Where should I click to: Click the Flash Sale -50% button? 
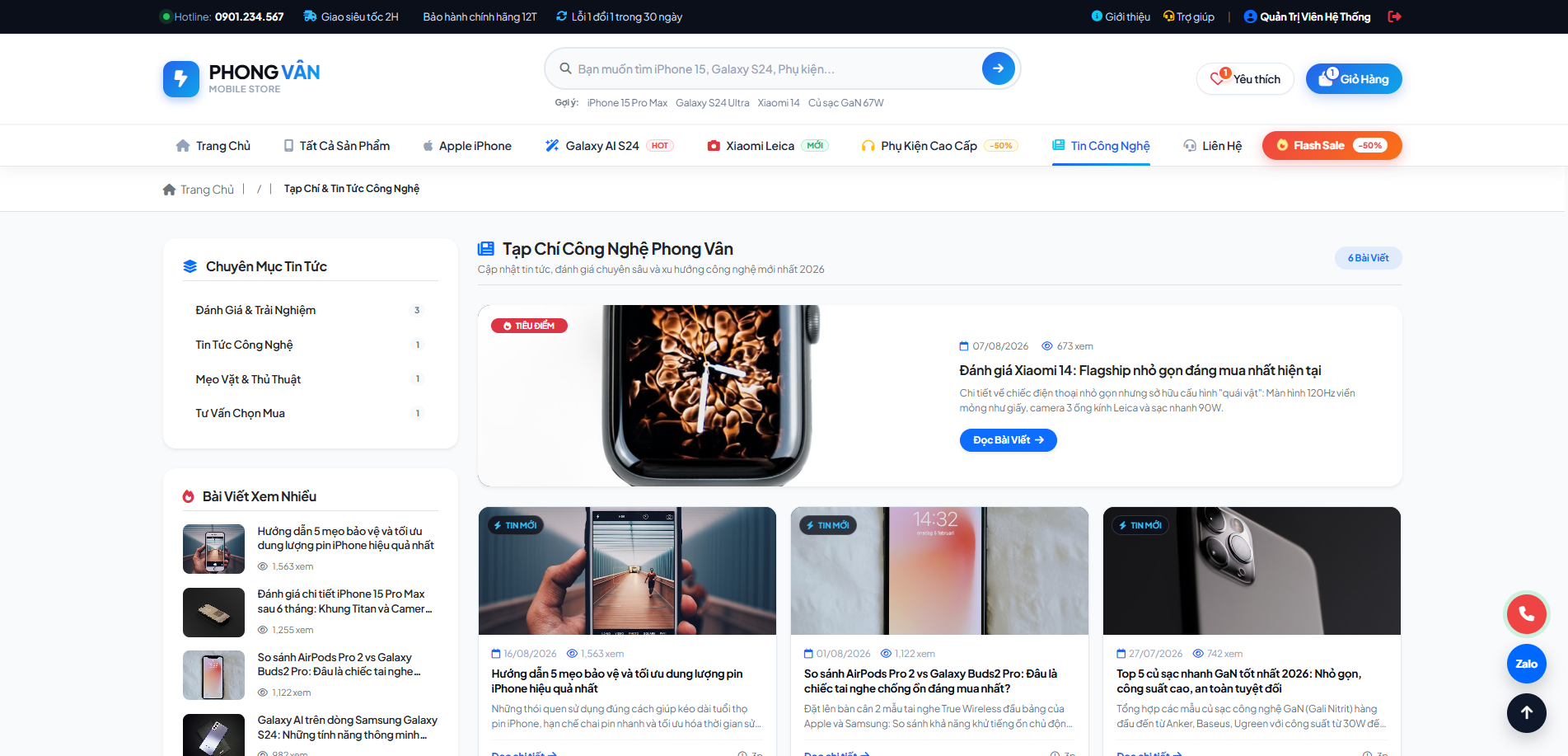coord(1332,145)
